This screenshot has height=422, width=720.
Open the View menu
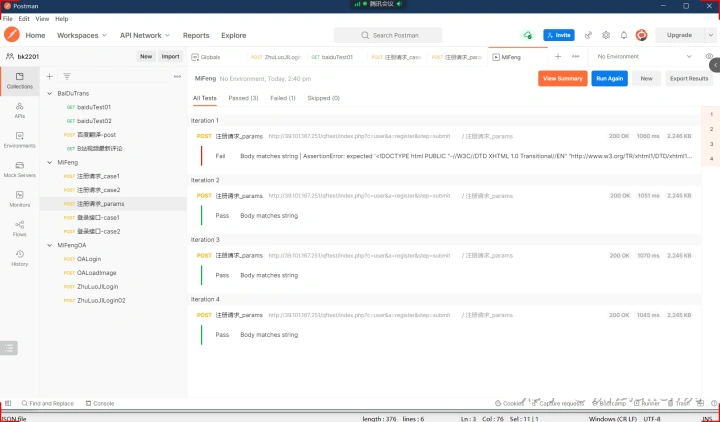(41, 19)
